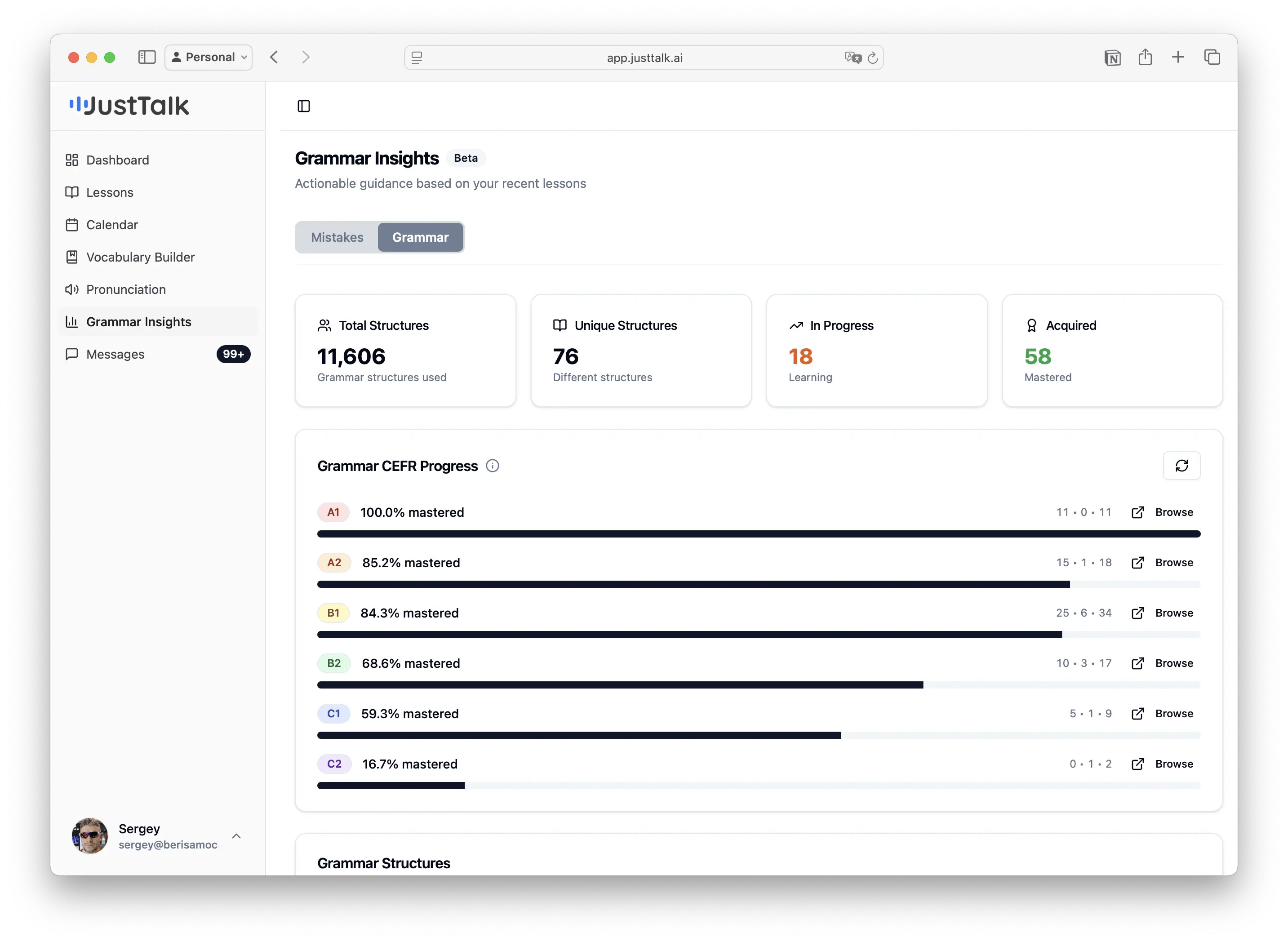Click the '85.2% mastered' text
The image size is (1288, 942).
click(411, 563)
